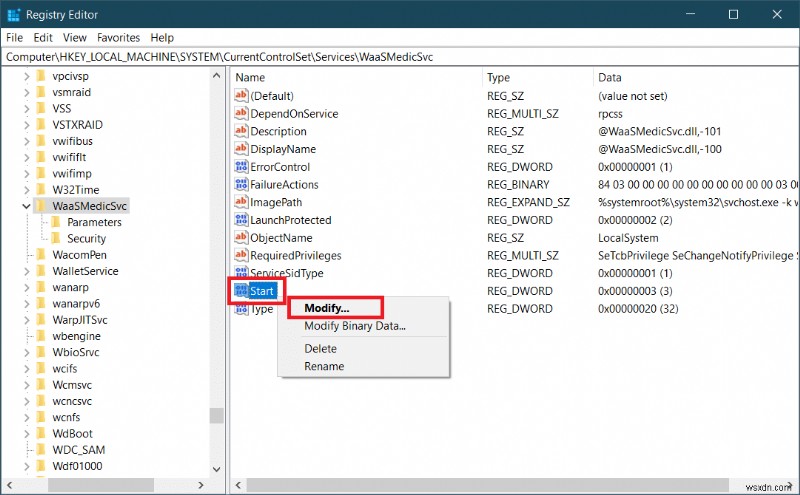Open the Edit menu
Screen dimensions: 800x495
[43, 38]
